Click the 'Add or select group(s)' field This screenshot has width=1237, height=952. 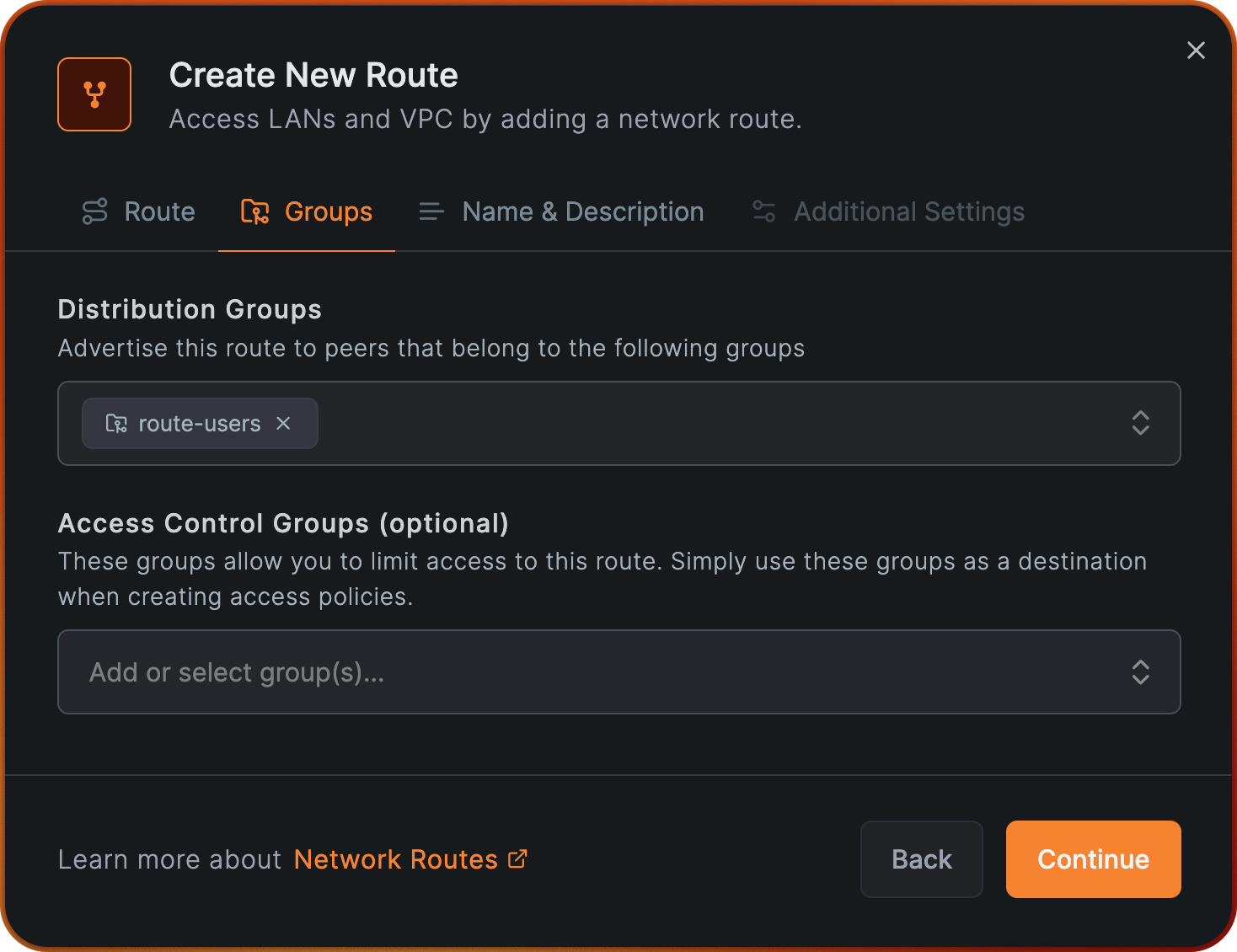coord(590,672)
